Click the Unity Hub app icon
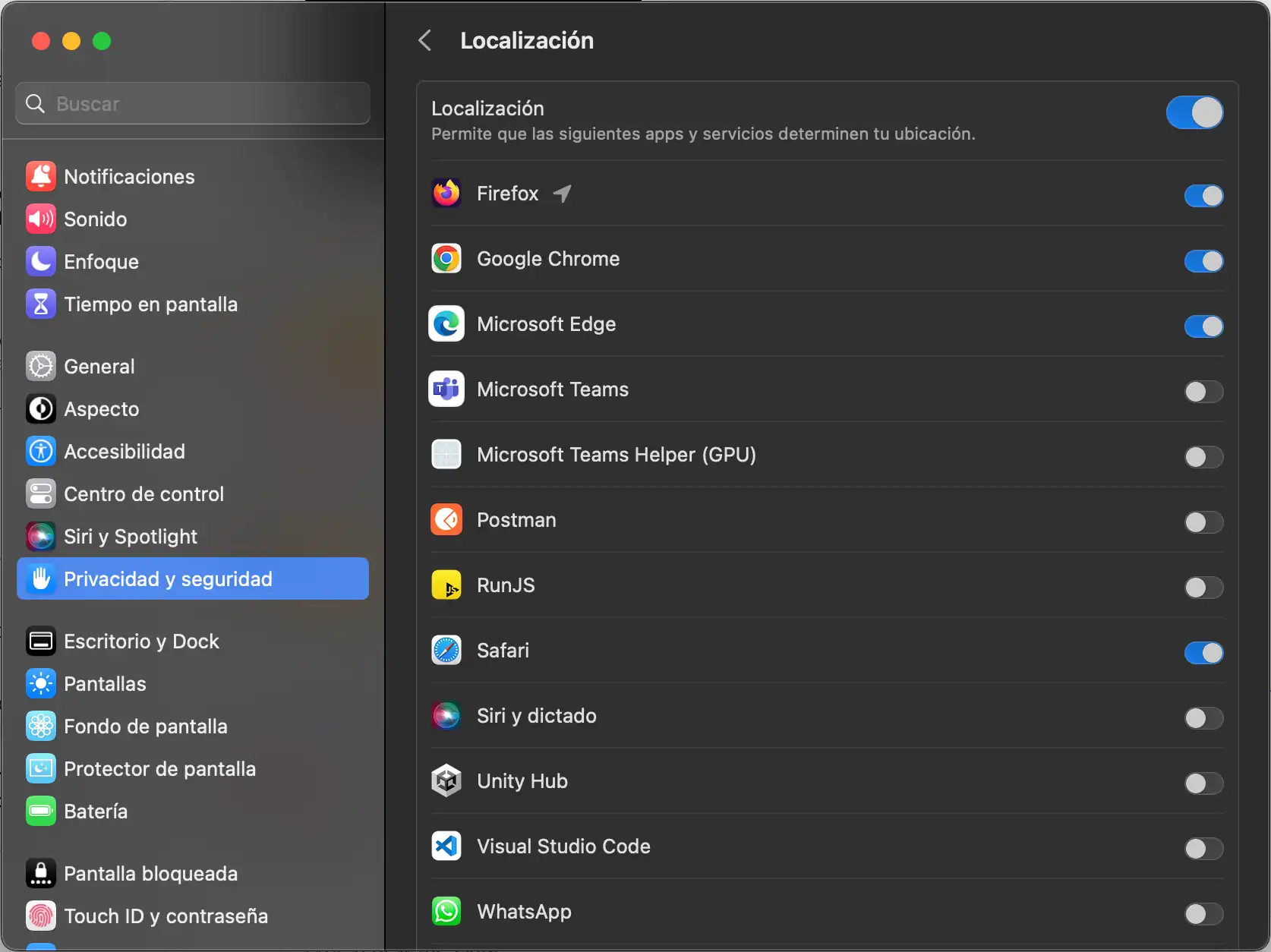The width and height of the screenshot is (1271, 952). [x=446, y=781]
